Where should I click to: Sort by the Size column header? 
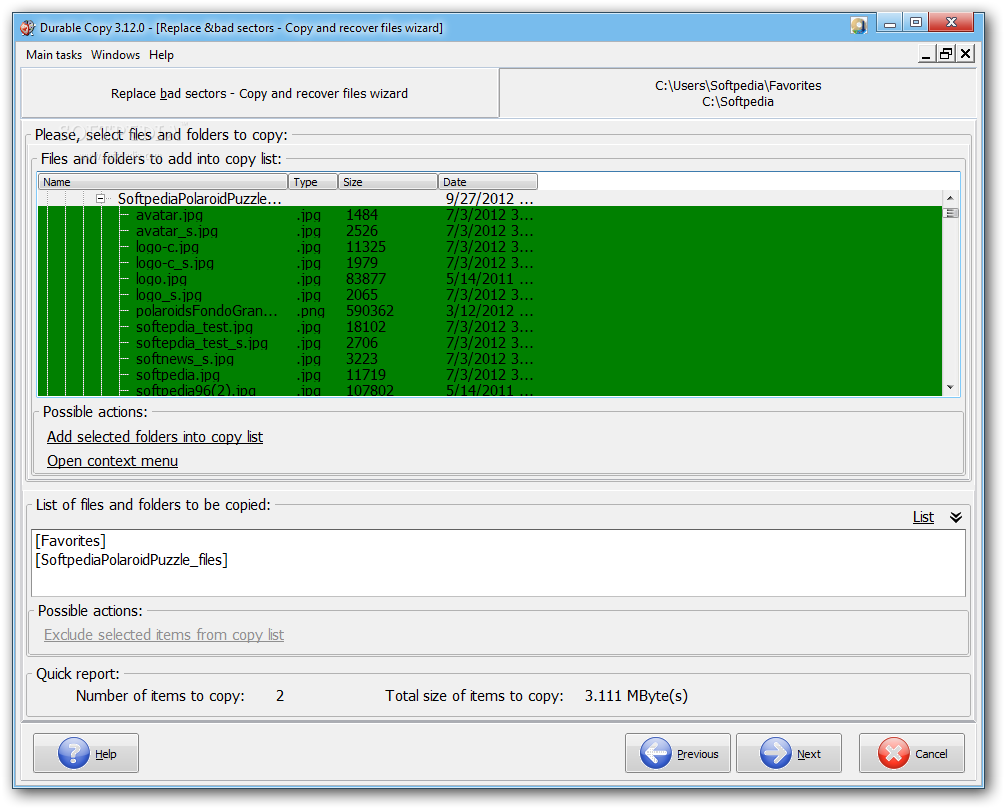click(x=388, y=182)
